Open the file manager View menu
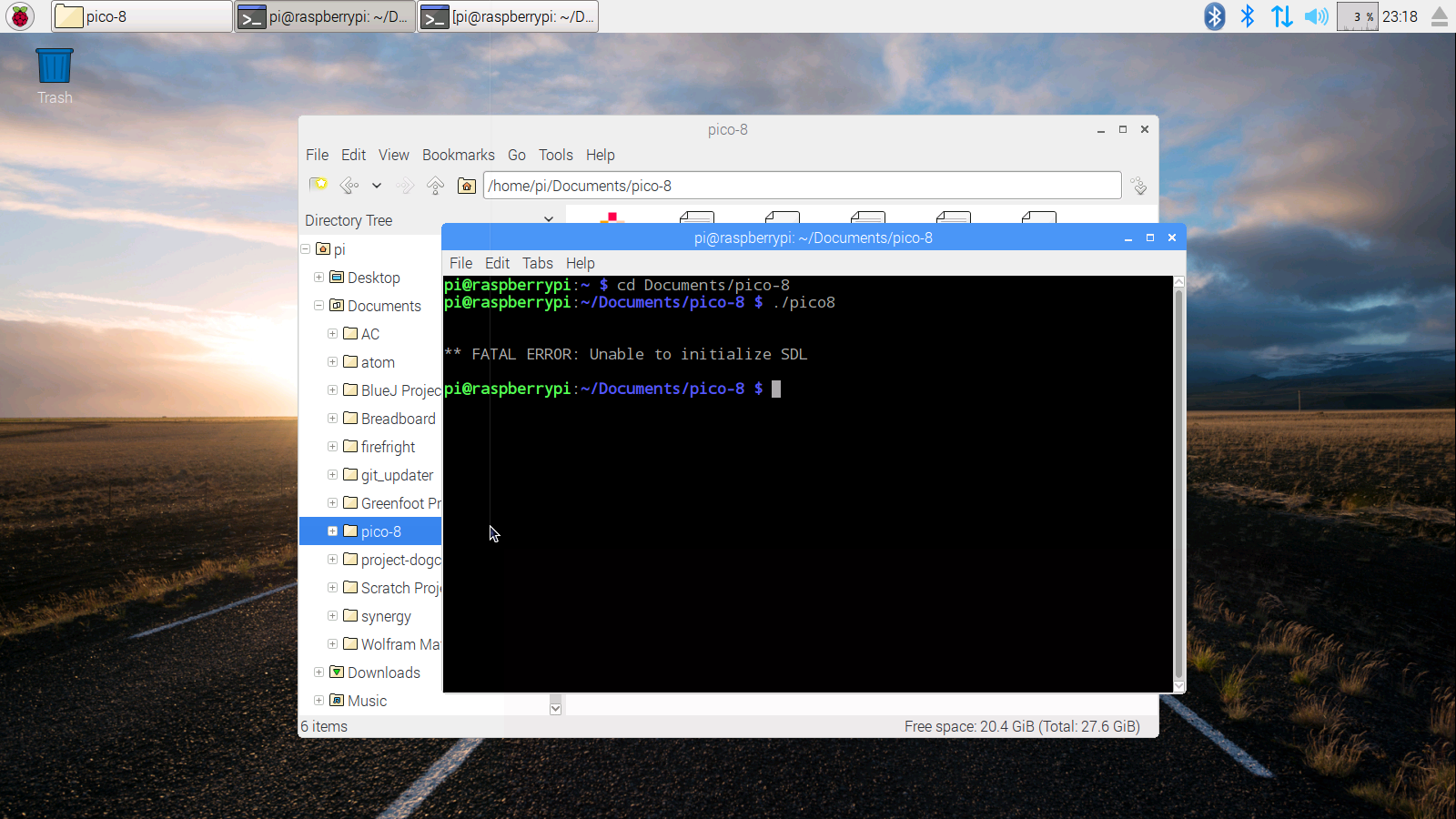This screenshot has height=819, width=1456. tap(394, 155)
